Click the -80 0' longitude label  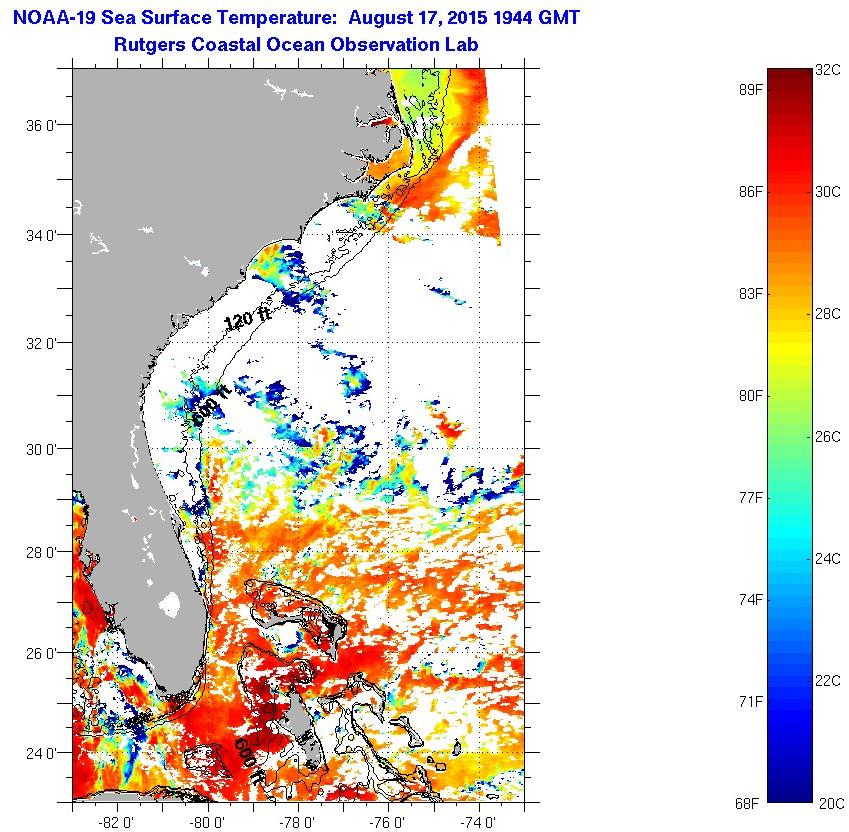click(x=207, y=823)
